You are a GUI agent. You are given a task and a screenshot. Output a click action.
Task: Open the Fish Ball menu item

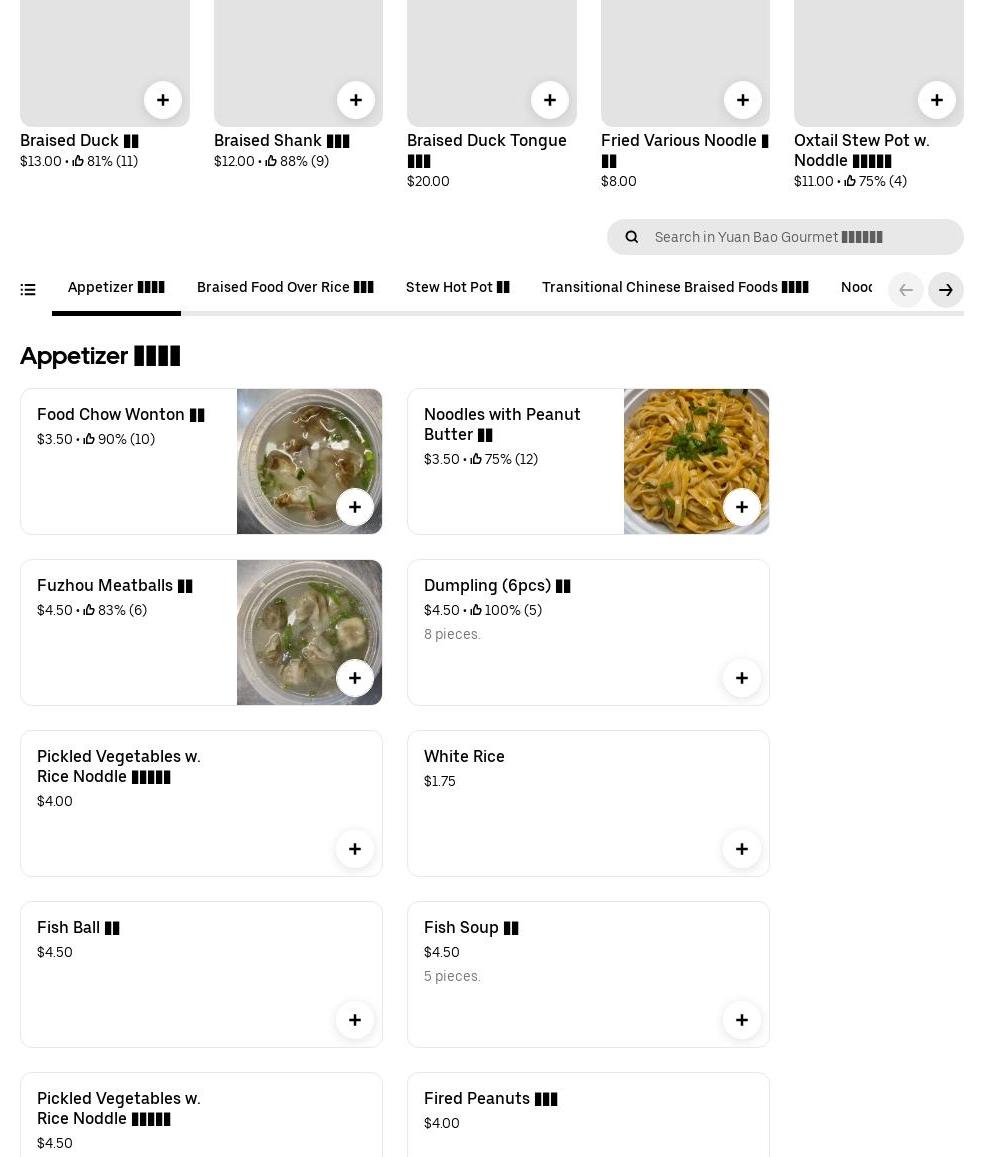pos(78,928)
